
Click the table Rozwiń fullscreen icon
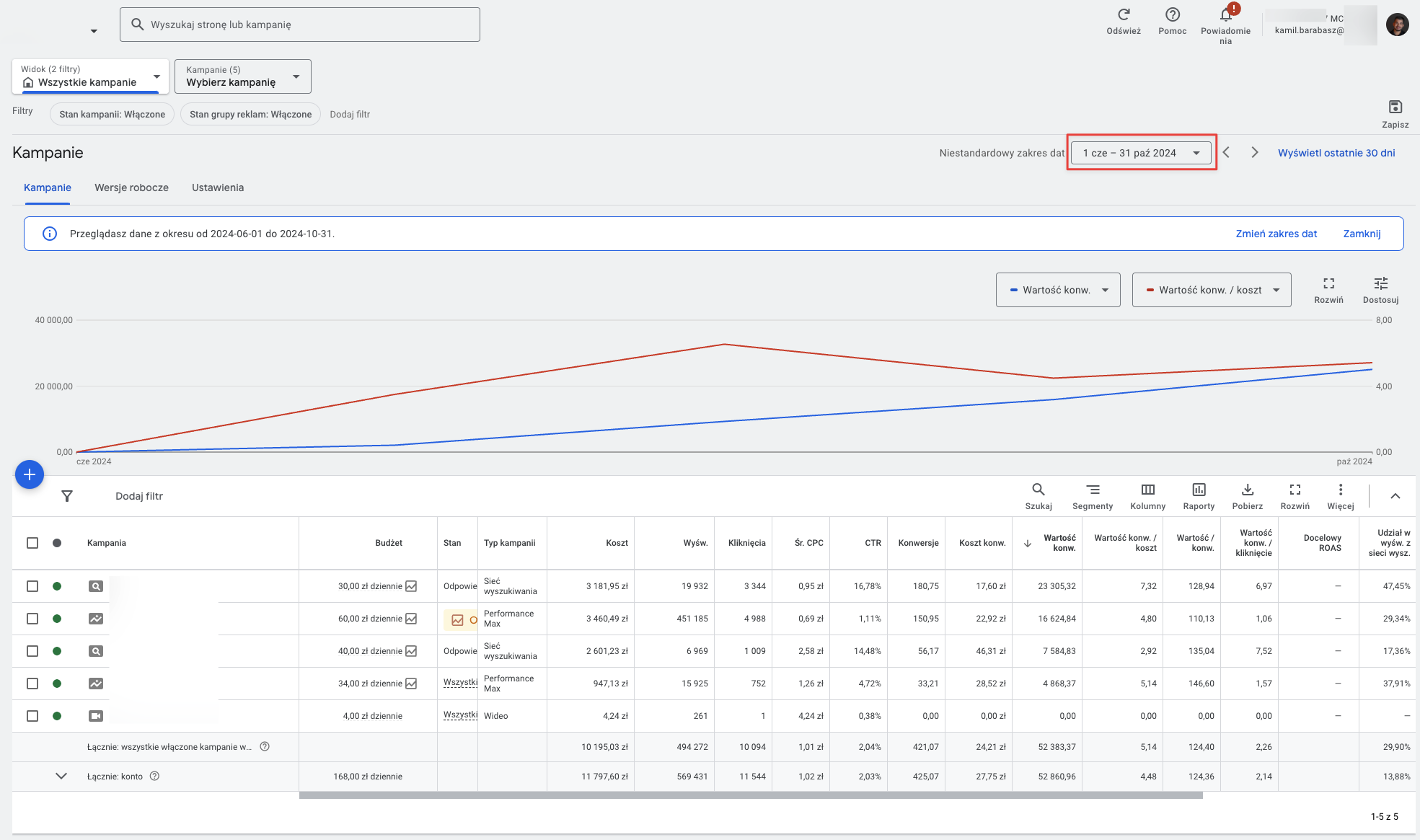click(1295, 490)
